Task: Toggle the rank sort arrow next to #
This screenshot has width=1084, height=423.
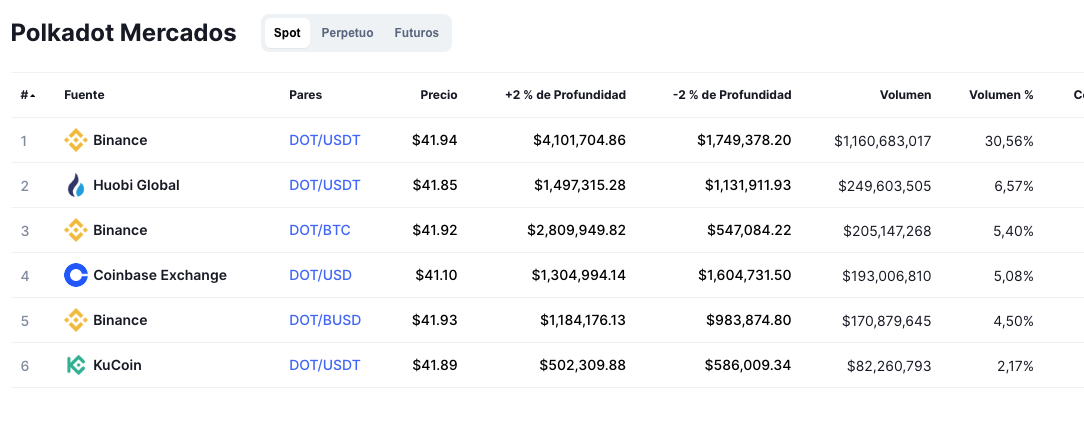Action: (32, 95)
